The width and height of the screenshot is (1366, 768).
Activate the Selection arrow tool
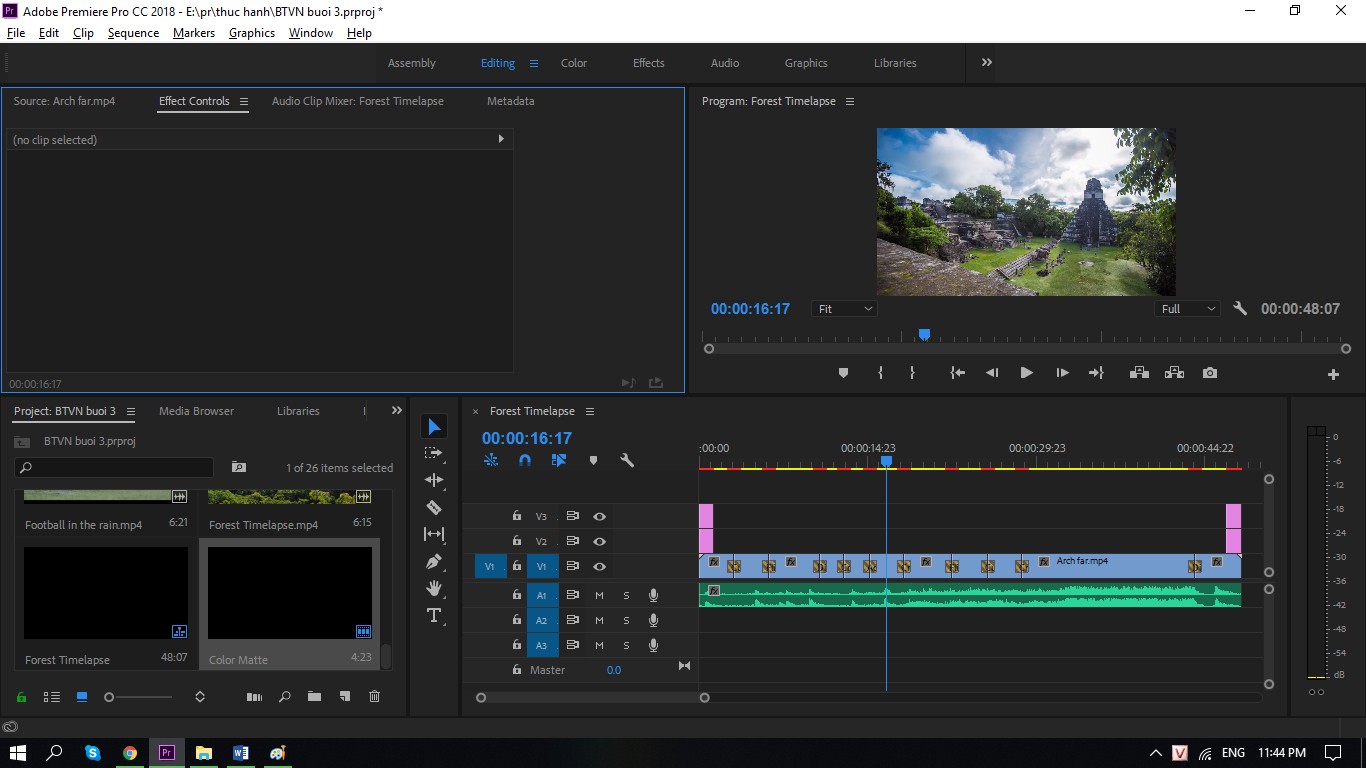434,426
